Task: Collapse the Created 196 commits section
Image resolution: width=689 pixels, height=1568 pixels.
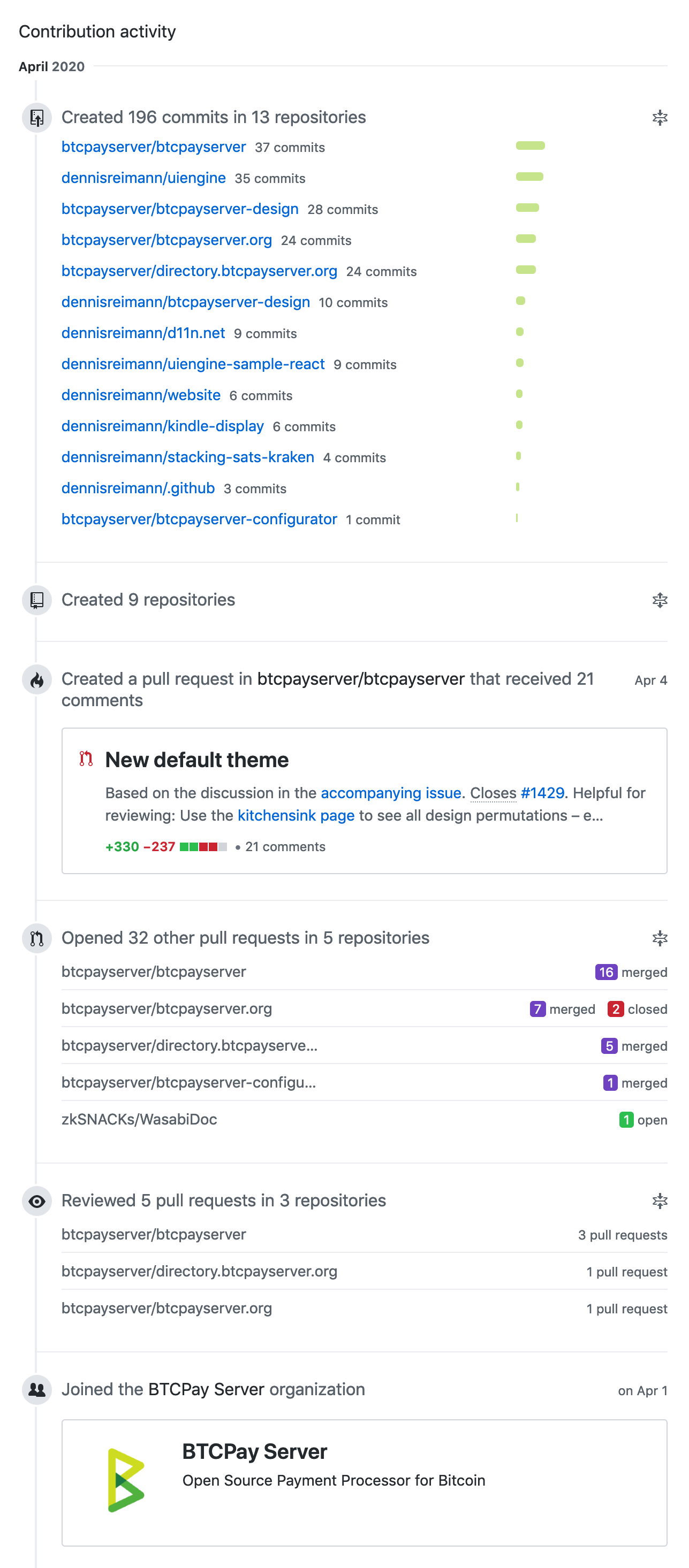Action: point(659,118)
